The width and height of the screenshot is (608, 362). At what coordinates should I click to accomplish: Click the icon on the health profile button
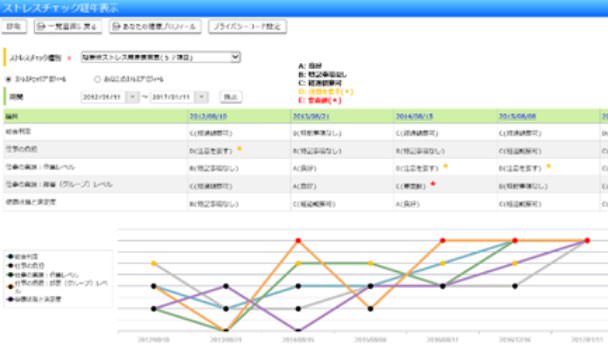point(116,26)
